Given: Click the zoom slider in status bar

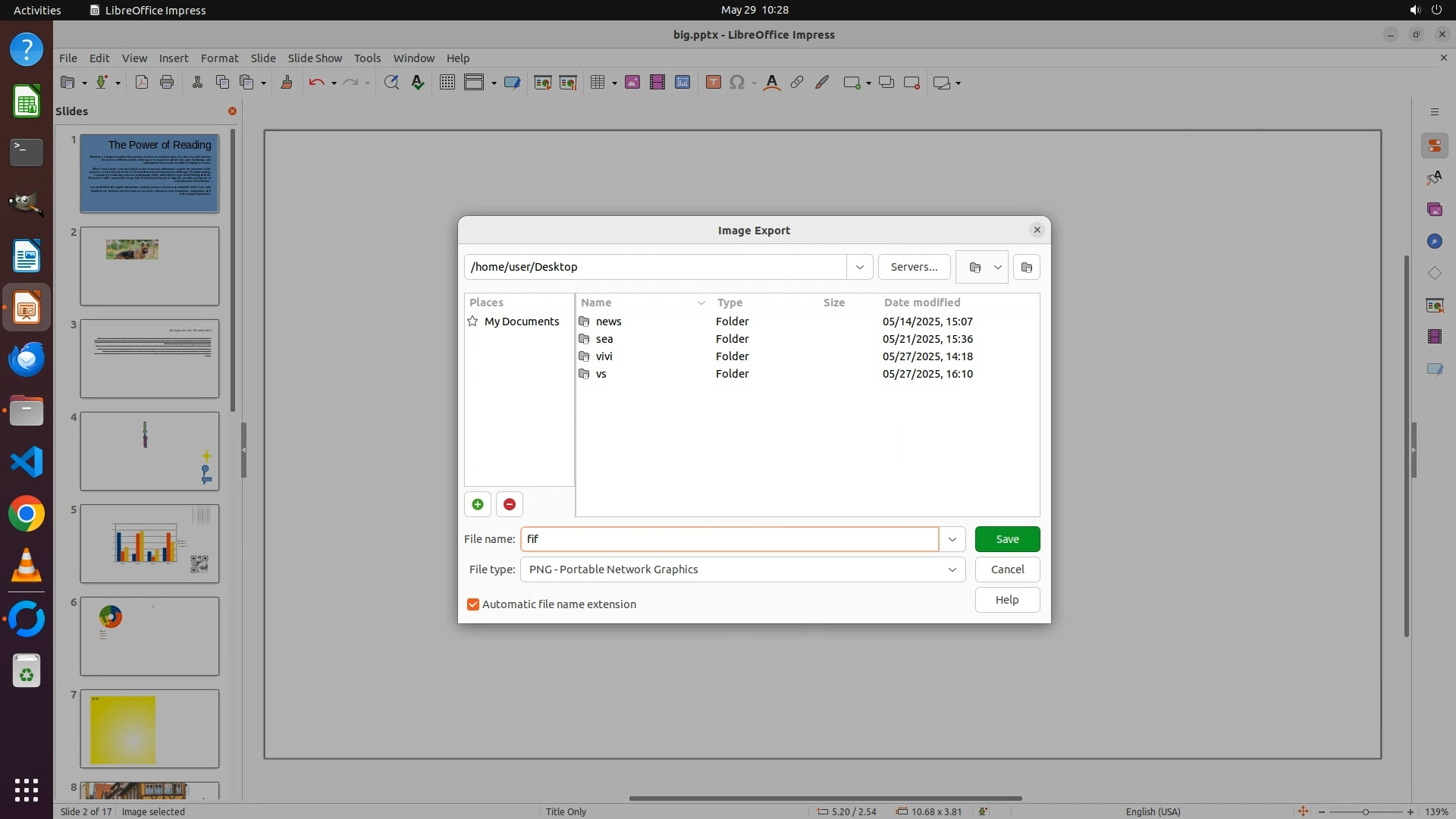Looking at the screenshot, I should click(1365, 811).
